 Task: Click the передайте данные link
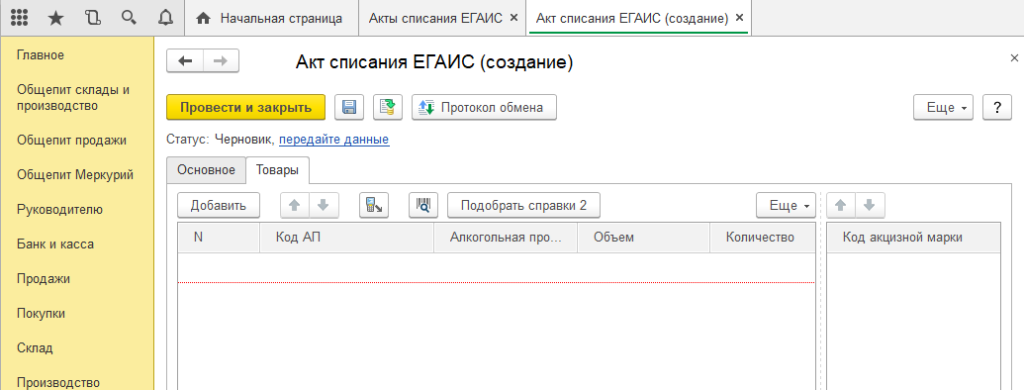334,139
